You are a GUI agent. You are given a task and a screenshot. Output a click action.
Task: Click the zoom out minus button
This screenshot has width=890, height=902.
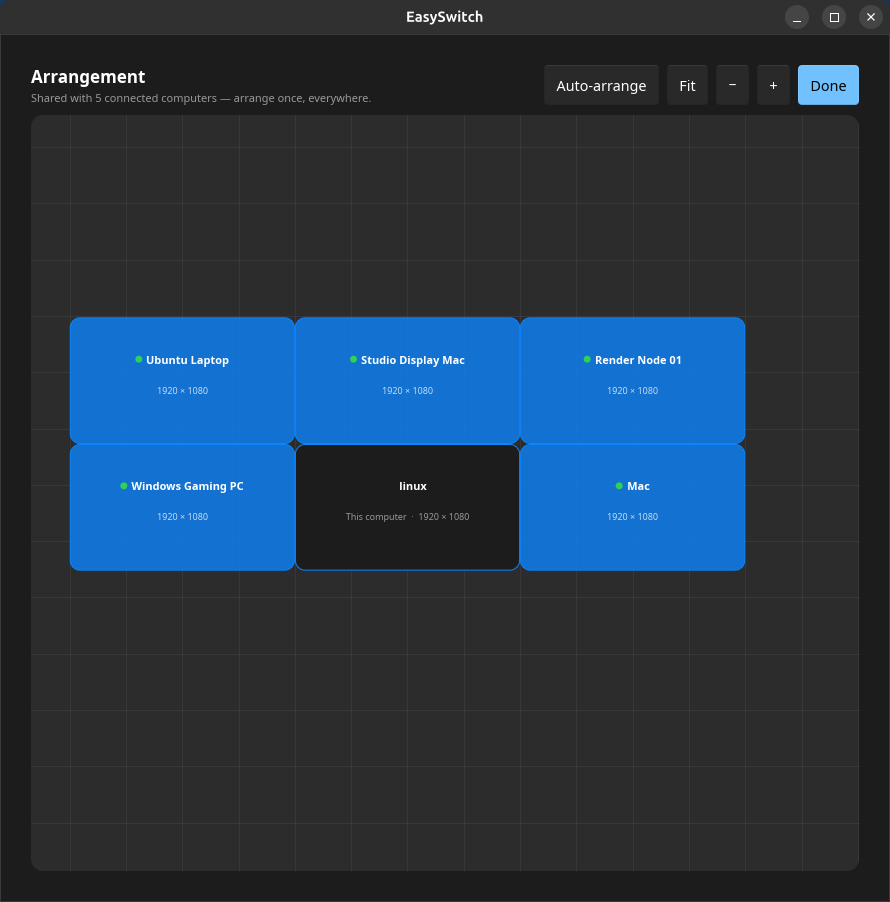click(732, 85)
